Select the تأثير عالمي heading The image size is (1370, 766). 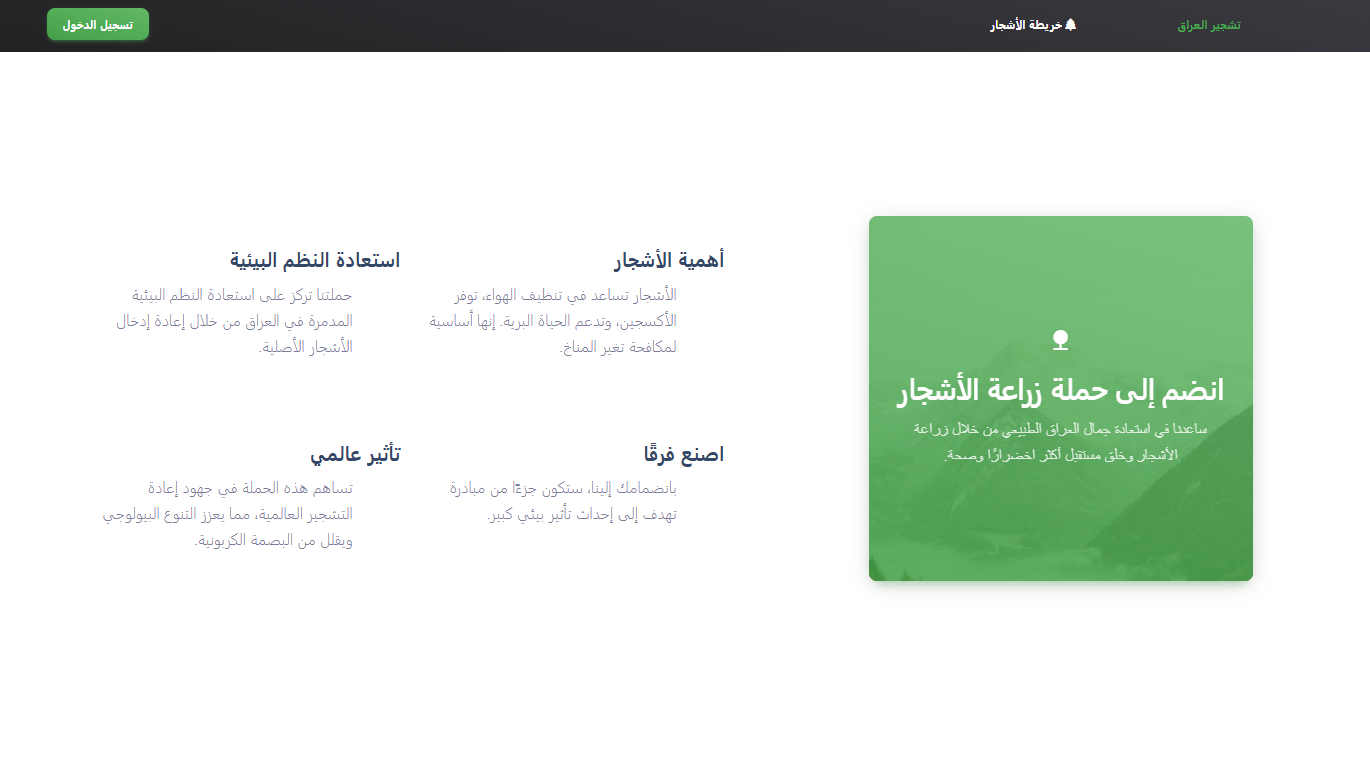pos(355,455)
